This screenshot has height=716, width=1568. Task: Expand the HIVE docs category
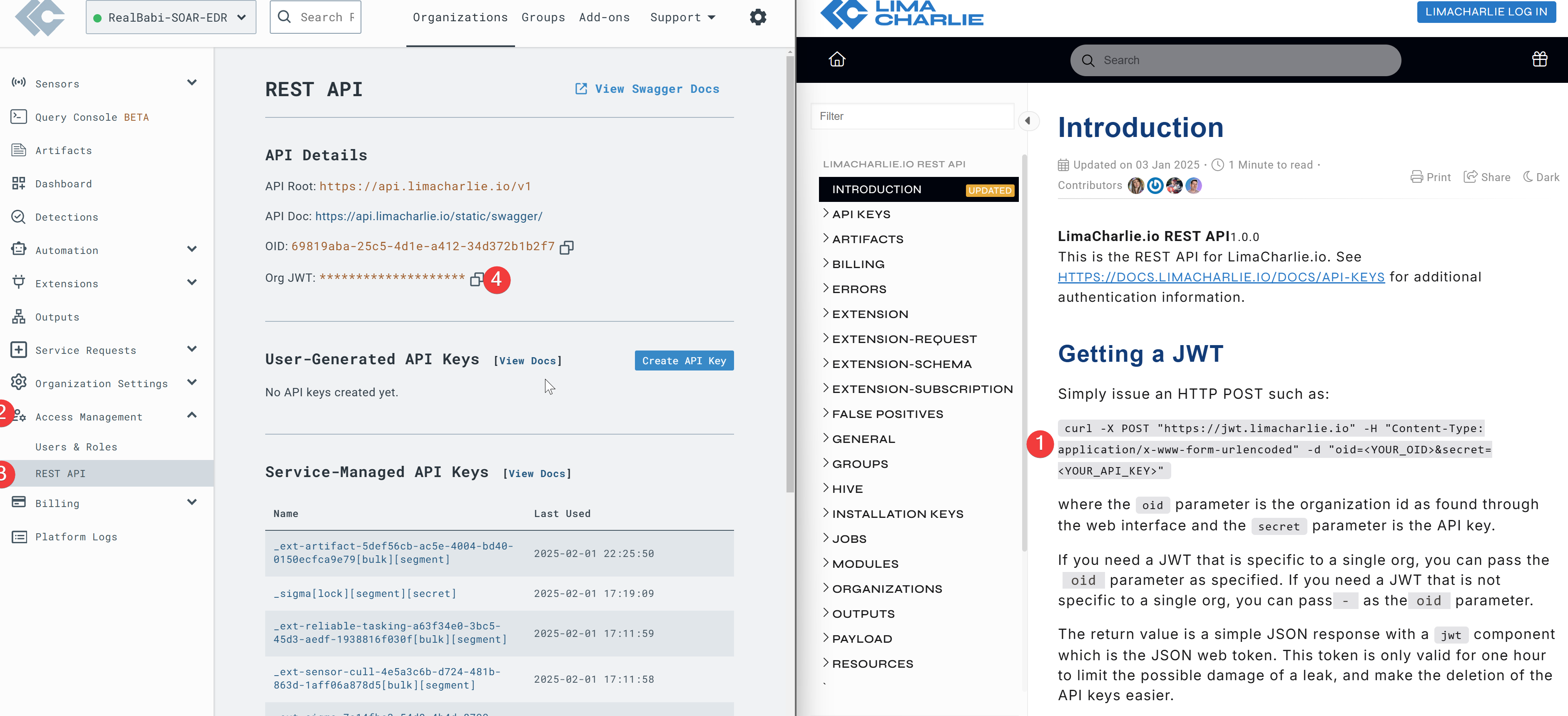pos(826,487)
